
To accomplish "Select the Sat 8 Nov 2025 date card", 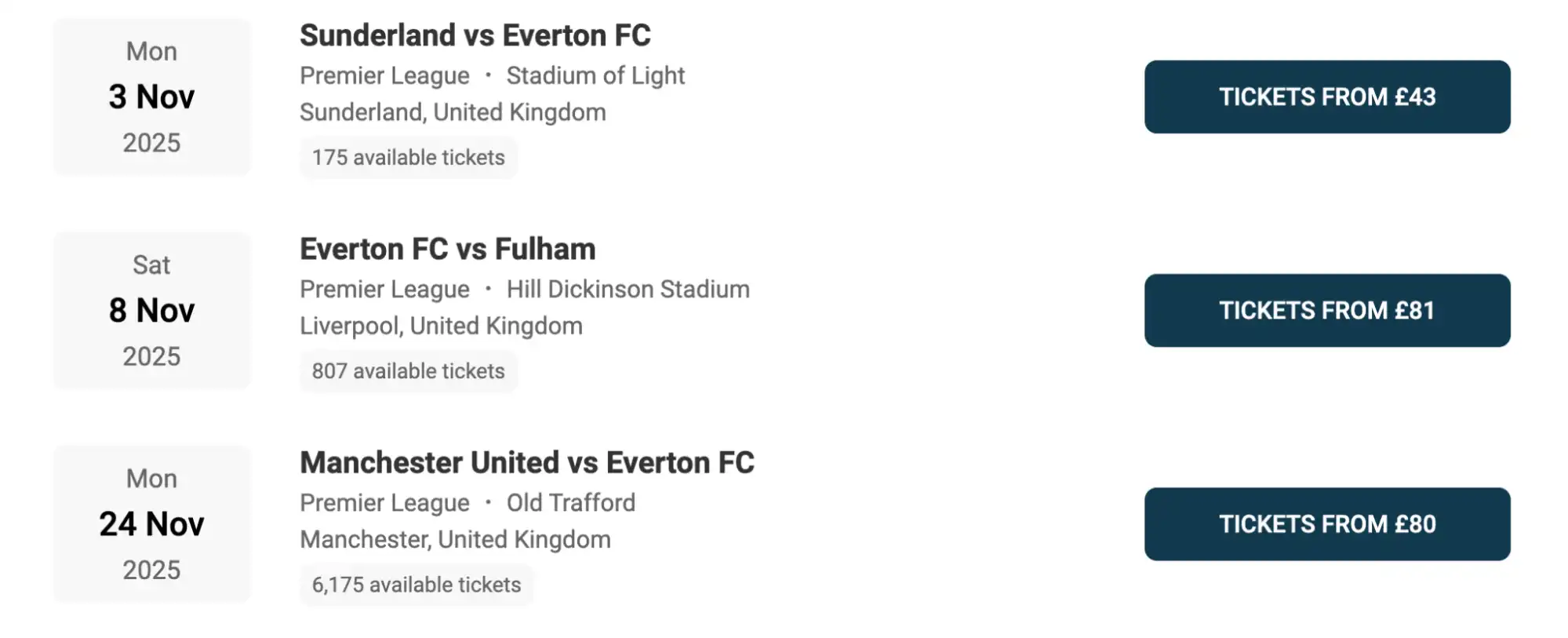I will 151,311.
